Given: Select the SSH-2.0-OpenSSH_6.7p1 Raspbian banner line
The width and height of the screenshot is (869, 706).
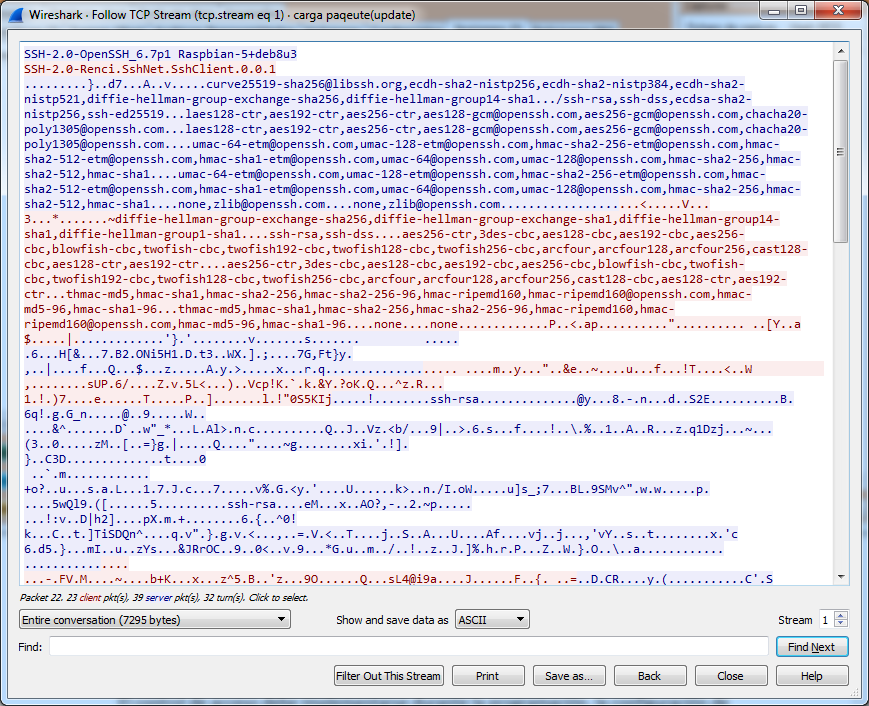Looking at the screenshot, I should pos(160,53).
